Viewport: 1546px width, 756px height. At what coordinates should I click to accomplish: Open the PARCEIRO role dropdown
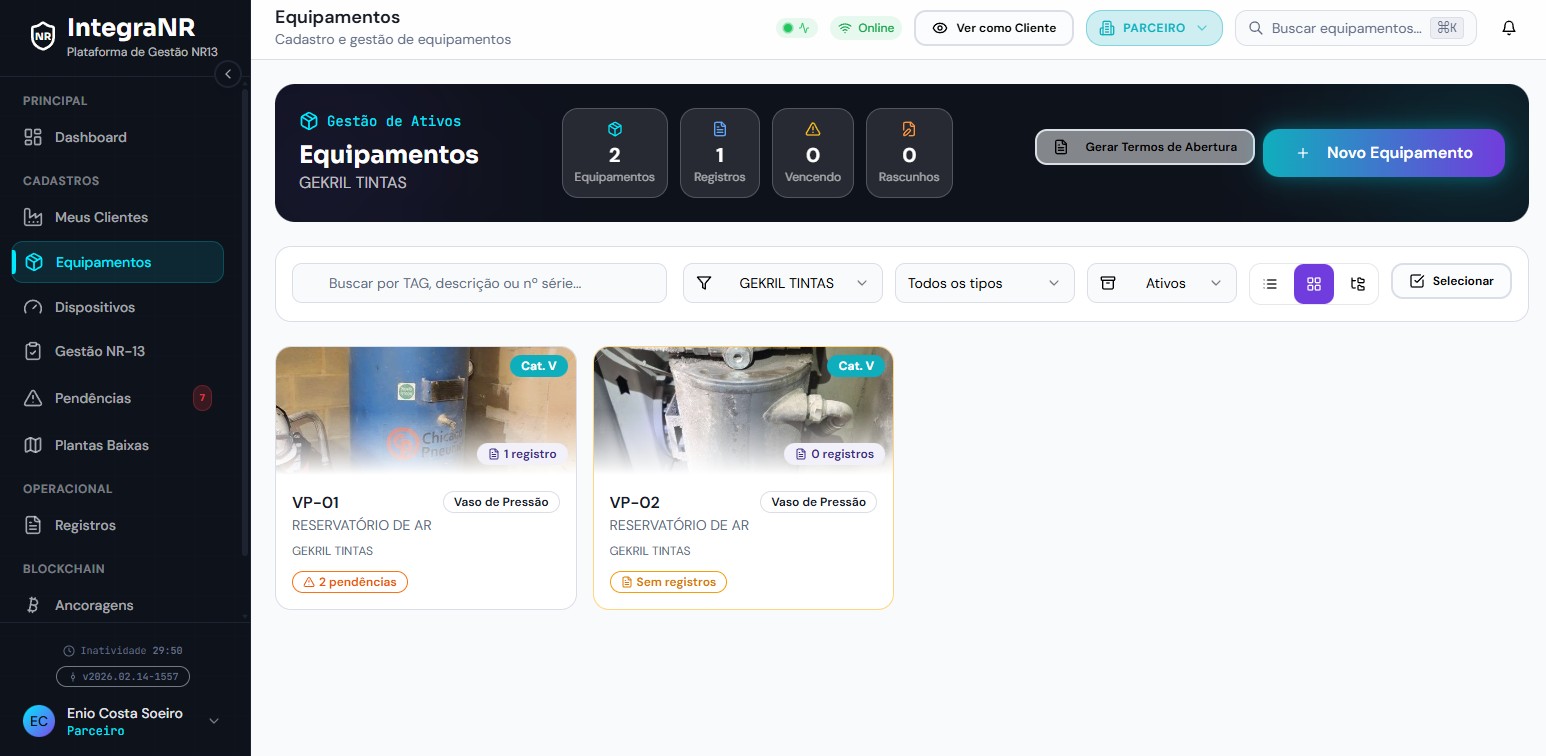[x=1154, y=28]
